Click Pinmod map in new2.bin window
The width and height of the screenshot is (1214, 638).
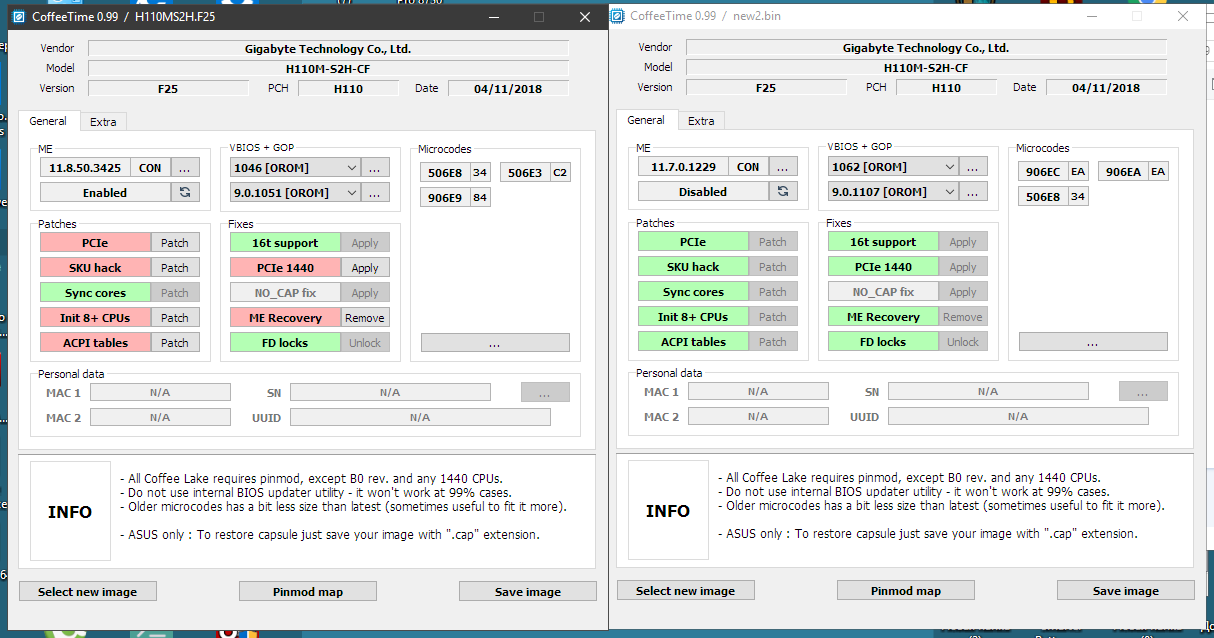[x=905, y=591]
